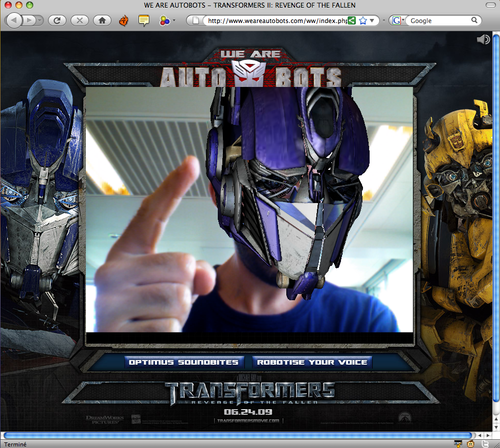Click the green share icon in address bar
Viewport: 500px width, 448px height.
pyautogui.click(x=352, y=21)
